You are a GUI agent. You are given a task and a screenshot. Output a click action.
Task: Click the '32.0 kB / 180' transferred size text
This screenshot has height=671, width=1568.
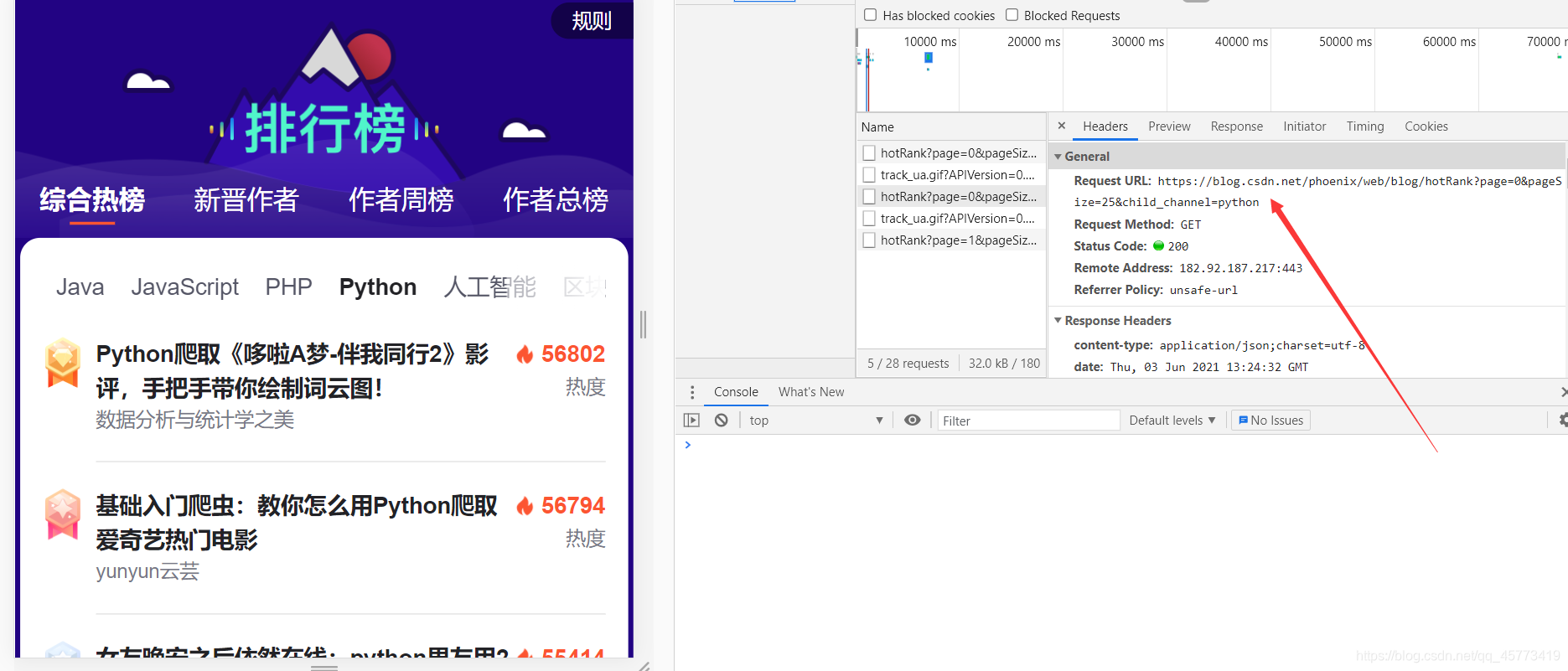coord(1004,364)
